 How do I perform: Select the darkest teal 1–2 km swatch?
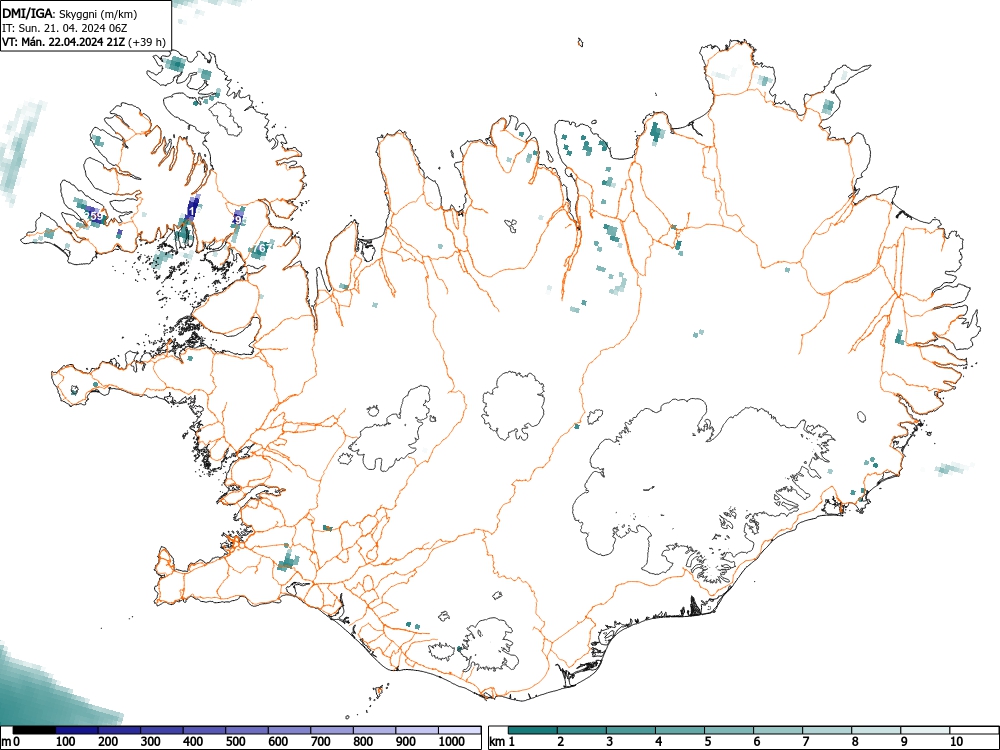[x=533, y=730]
